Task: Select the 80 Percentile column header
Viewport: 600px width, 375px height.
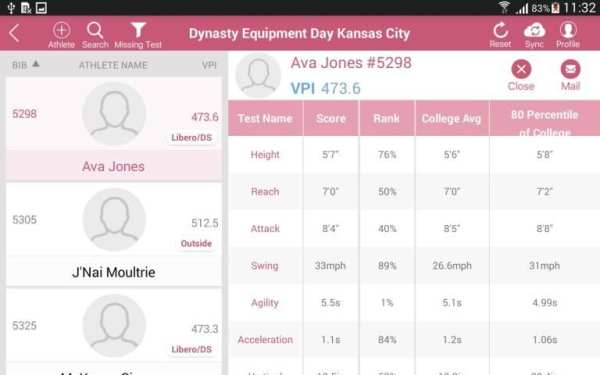Action: [x=545, y=118]
